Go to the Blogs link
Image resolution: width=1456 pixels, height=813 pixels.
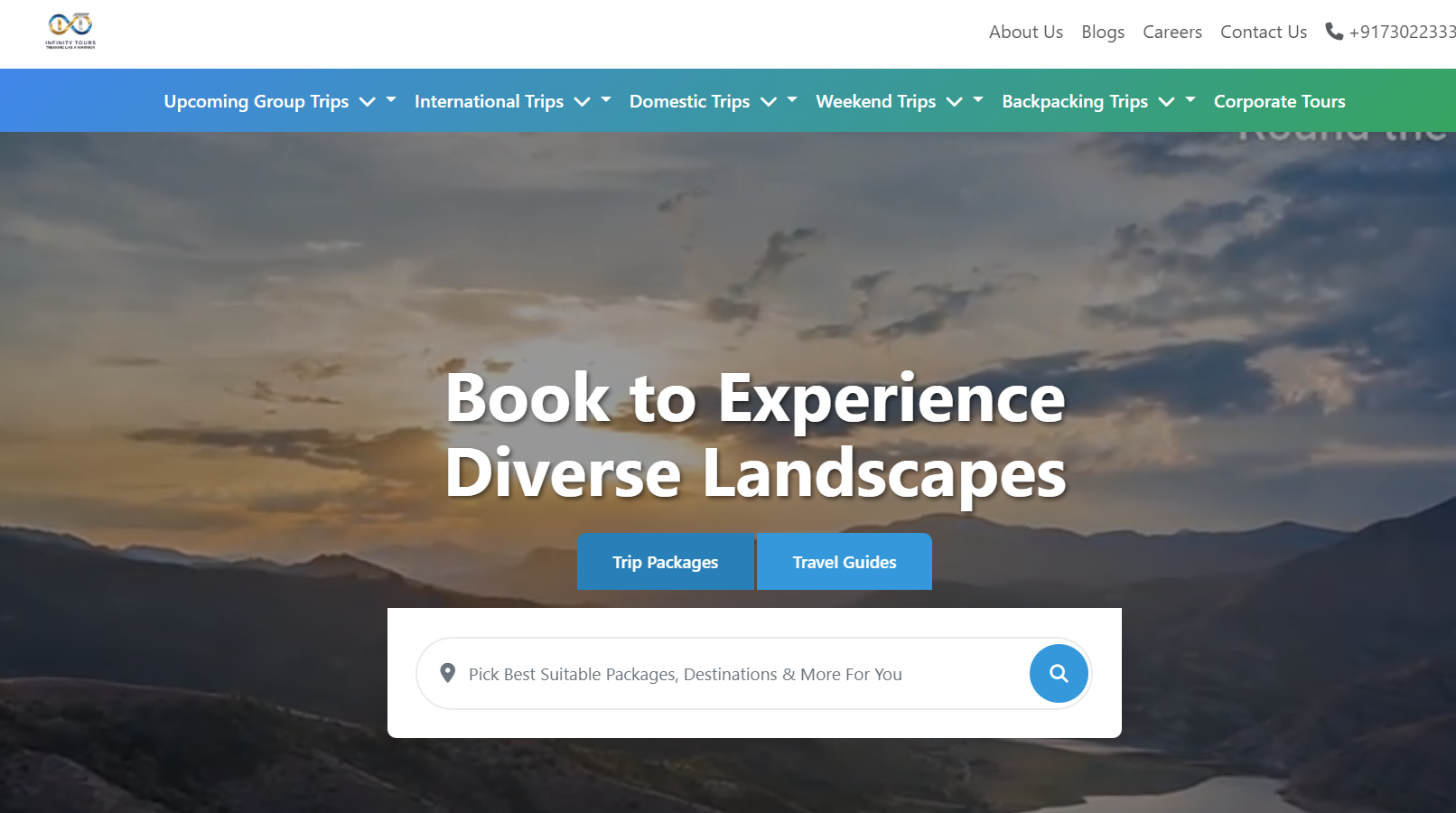1103,32
